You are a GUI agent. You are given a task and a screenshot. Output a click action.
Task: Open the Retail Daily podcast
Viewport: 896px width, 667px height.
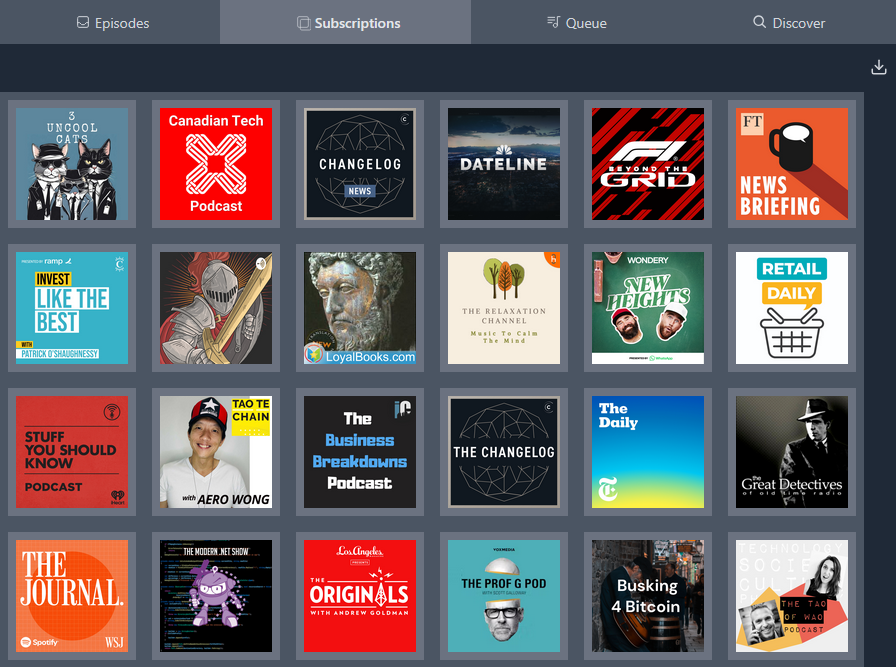(792, 308)
